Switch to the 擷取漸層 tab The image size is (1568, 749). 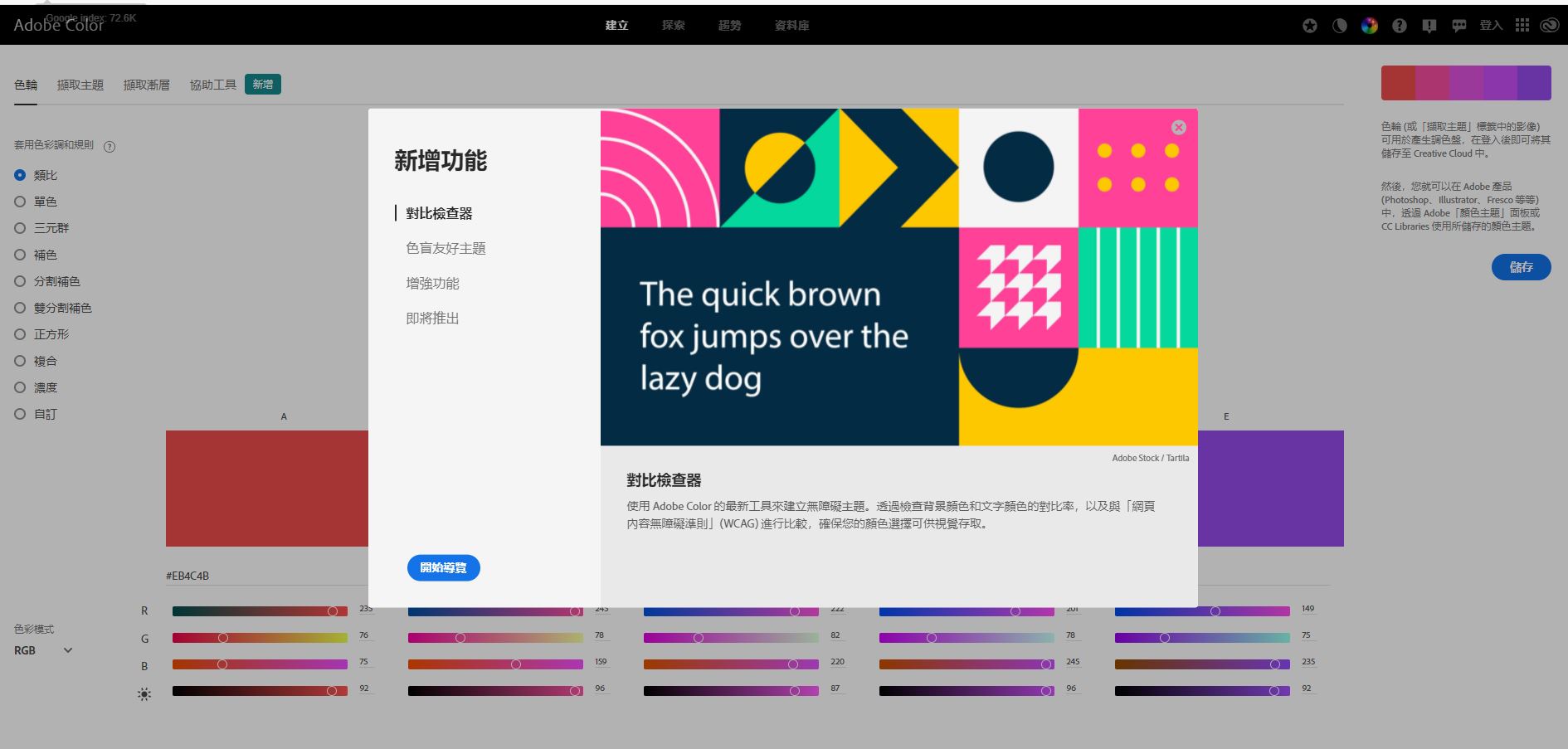coord(147,85)
